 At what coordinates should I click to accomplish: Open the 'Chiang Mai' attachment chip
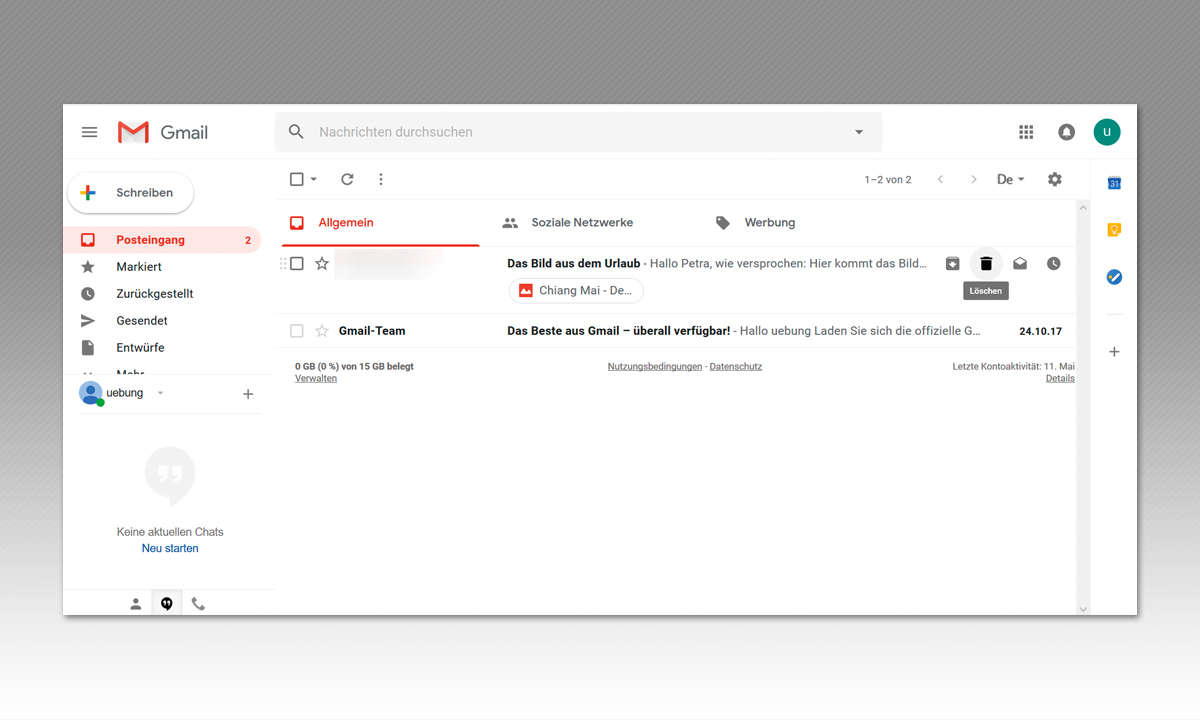click(576, 291)
